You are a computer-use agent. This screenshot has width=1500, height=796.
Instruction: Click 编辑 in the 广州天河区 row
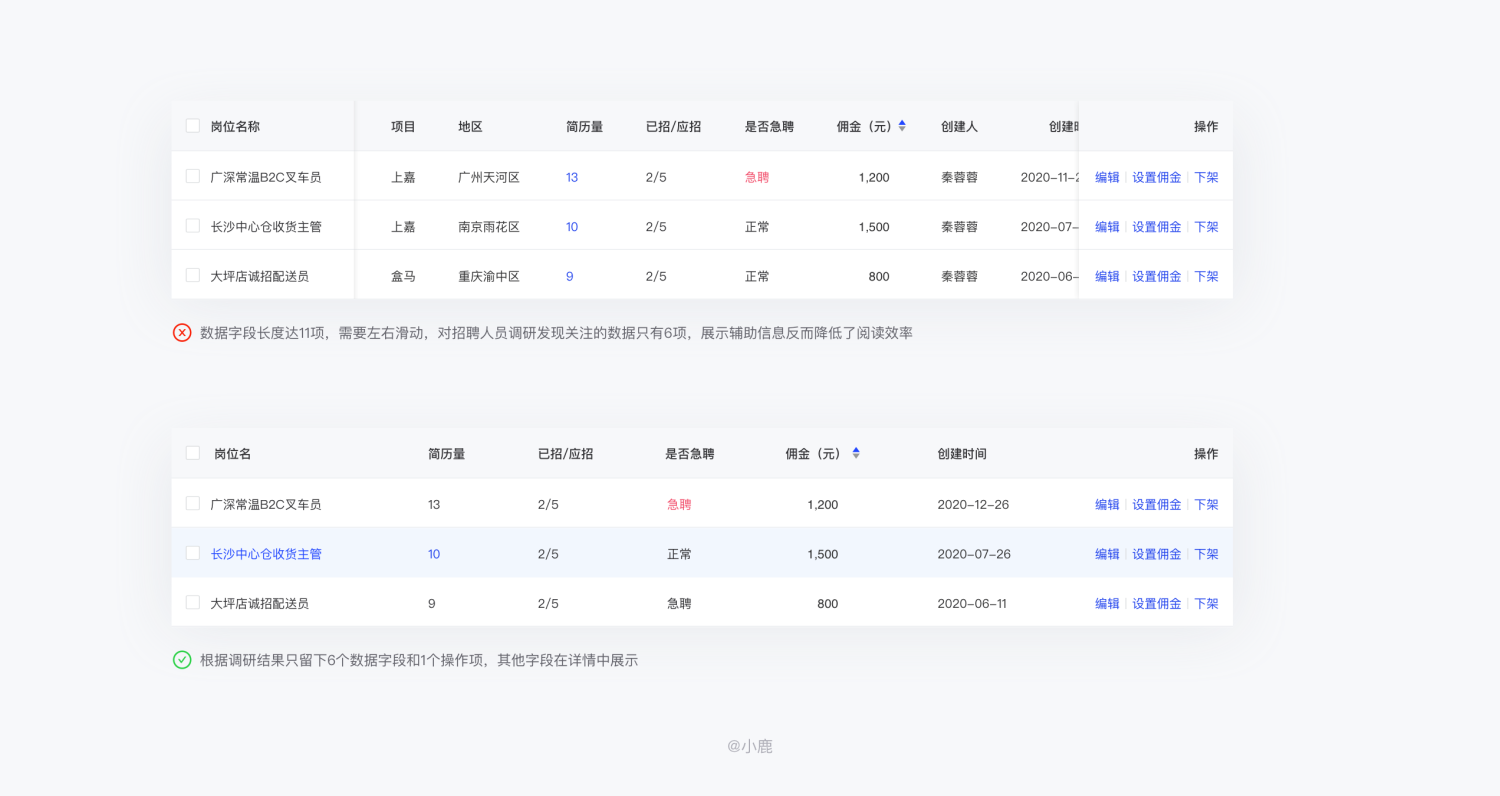tap(1107, 177)
